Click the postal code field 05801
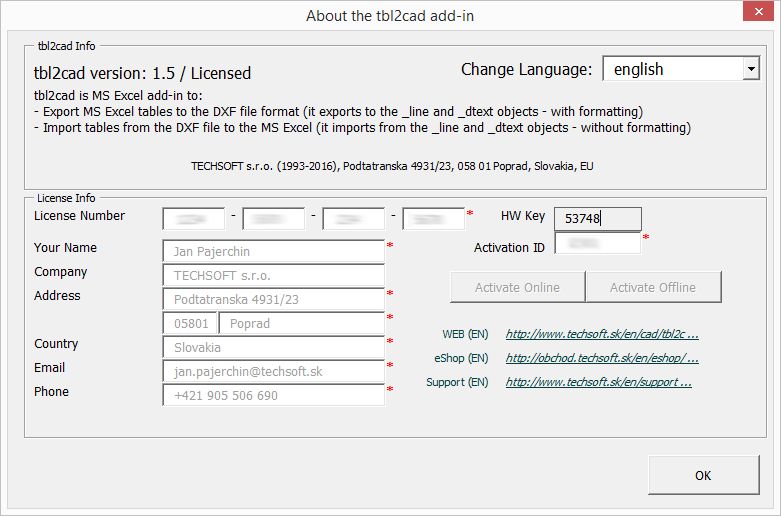The width and height of the screenshot is (781, 516). tap(190, 323)
